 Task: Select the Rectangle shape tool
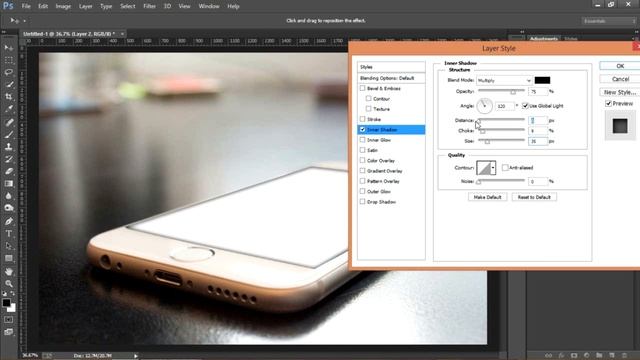(x=9, y=258)
